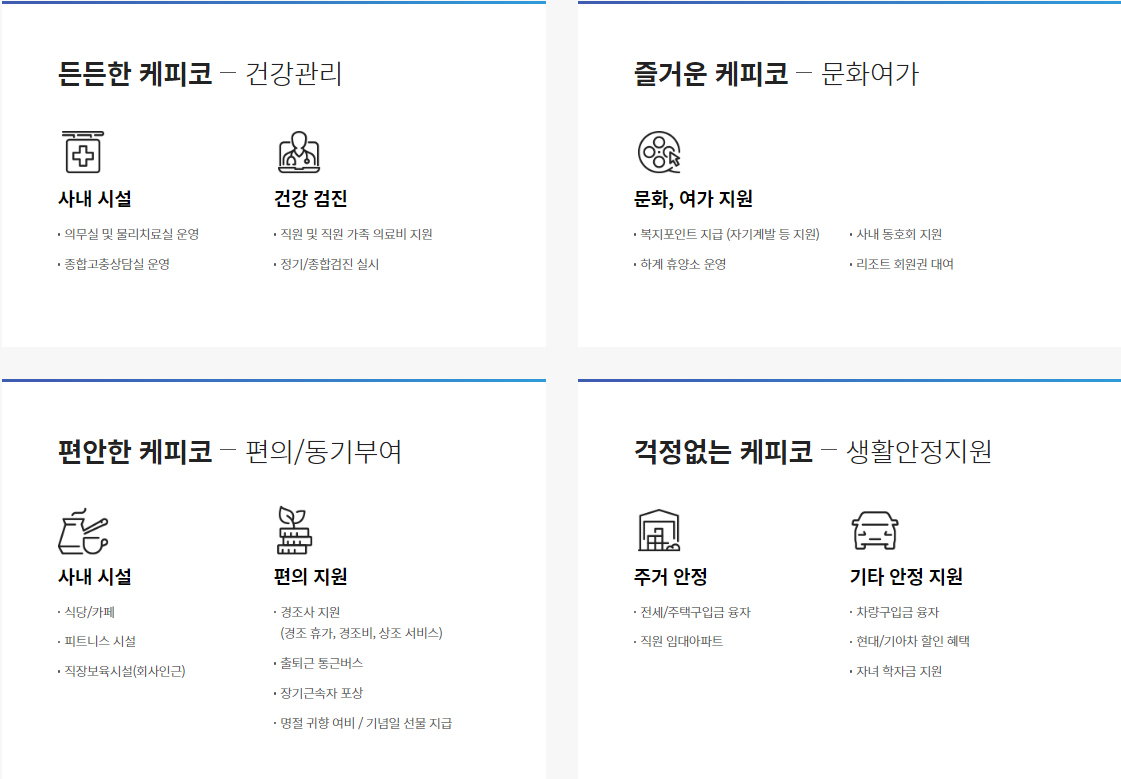
Task: Select the doctor monitor icon for 건강 검진
Action: coord(301,152)
